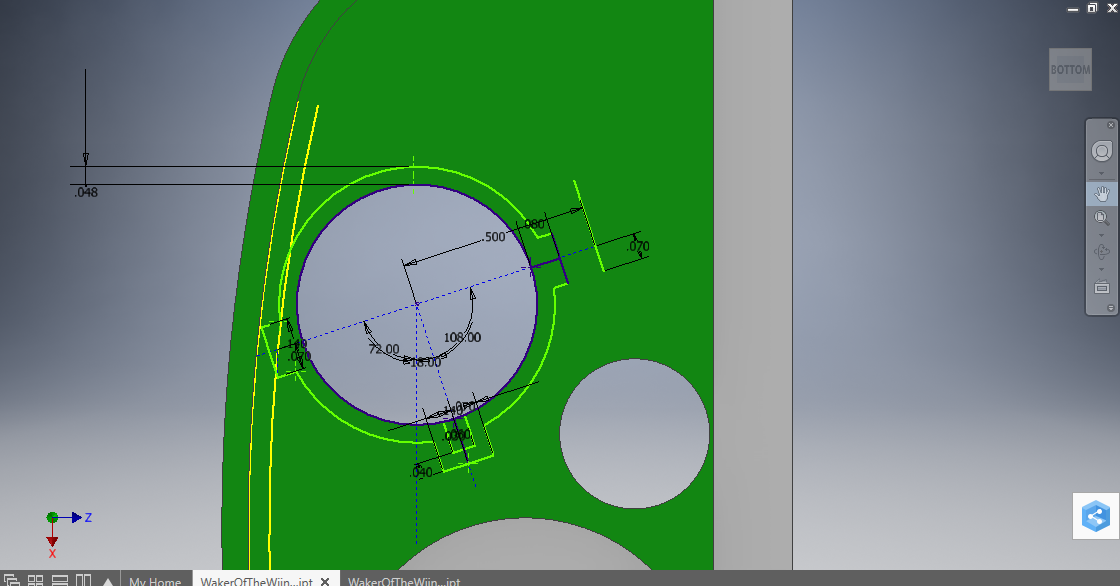Select the 18.00 angle dimension
1120x586 pixels.
(x=426, y=362)
